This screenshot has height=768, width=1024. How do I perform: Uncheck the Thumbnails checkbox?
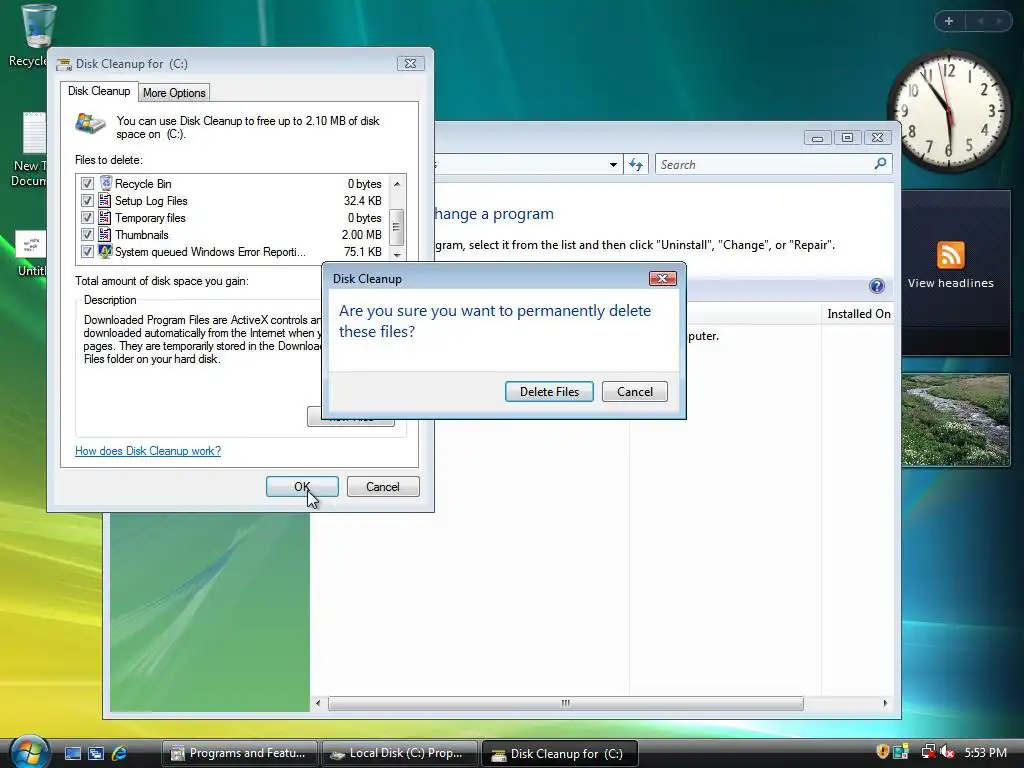[88, 234]
